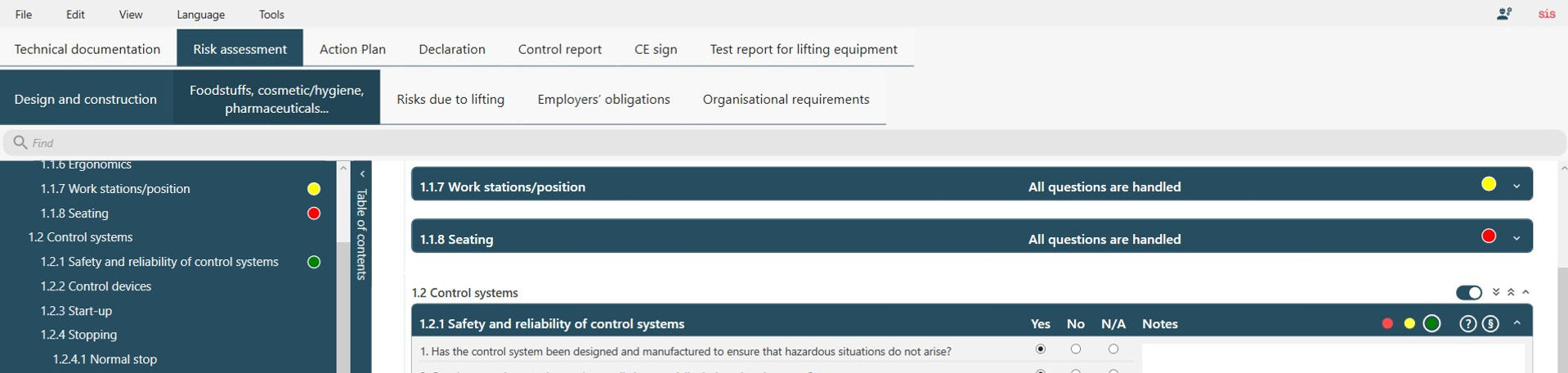1568x373 pixels.
Task: Select Foodstuffs, cosmetic/hygiene sub-tab
Action: pos(276,98)
